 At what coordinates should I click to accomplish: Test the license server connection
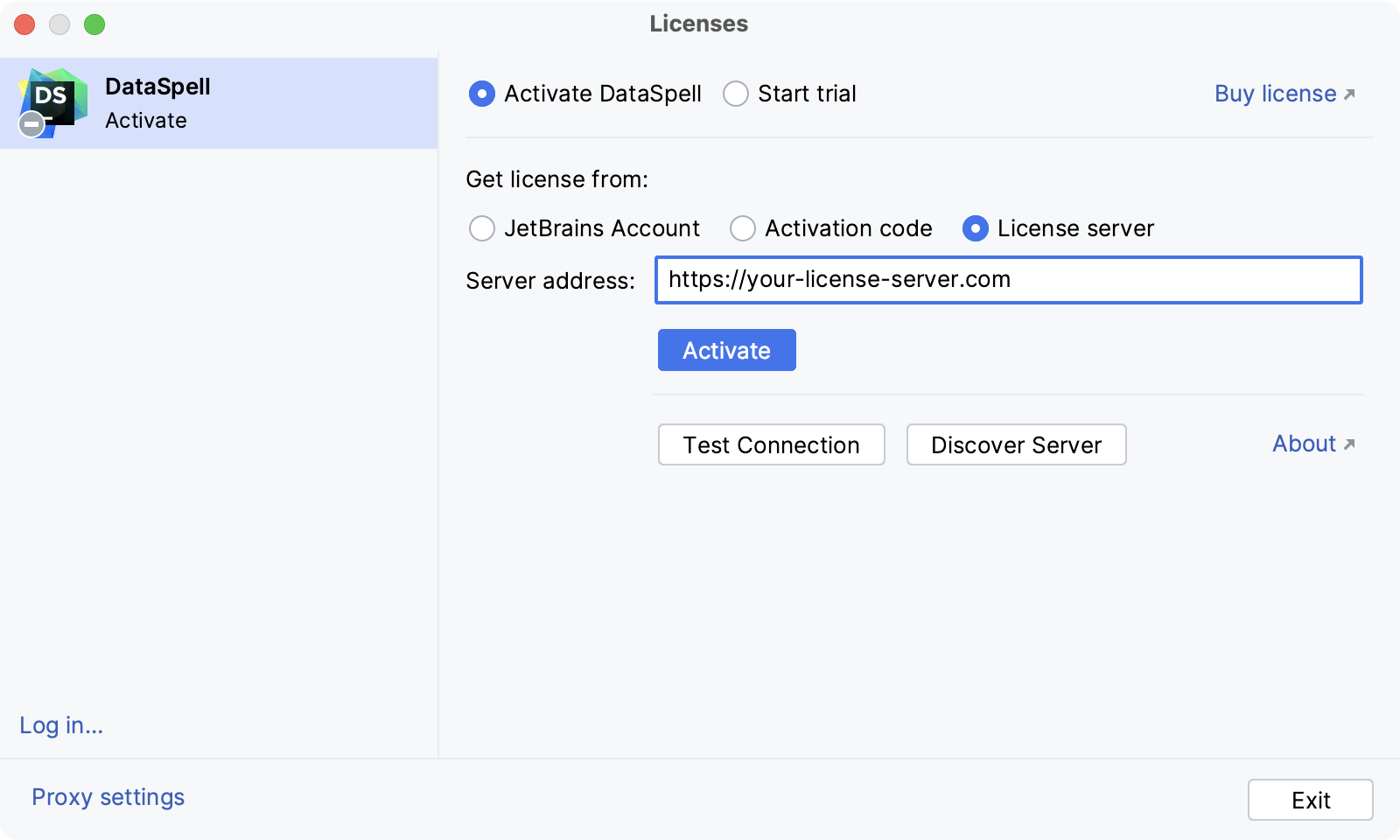click(771, 444)
